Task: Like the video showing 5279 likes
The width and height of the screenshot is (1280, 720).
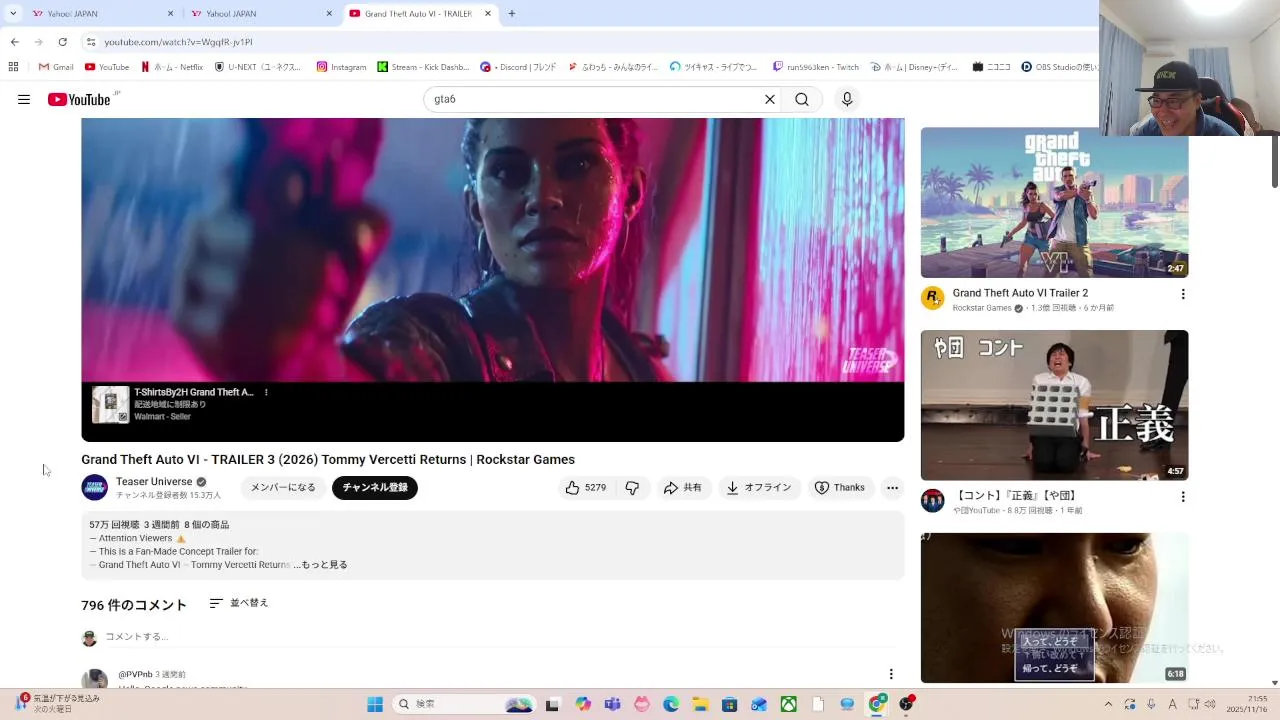Action: pos(586,488)
